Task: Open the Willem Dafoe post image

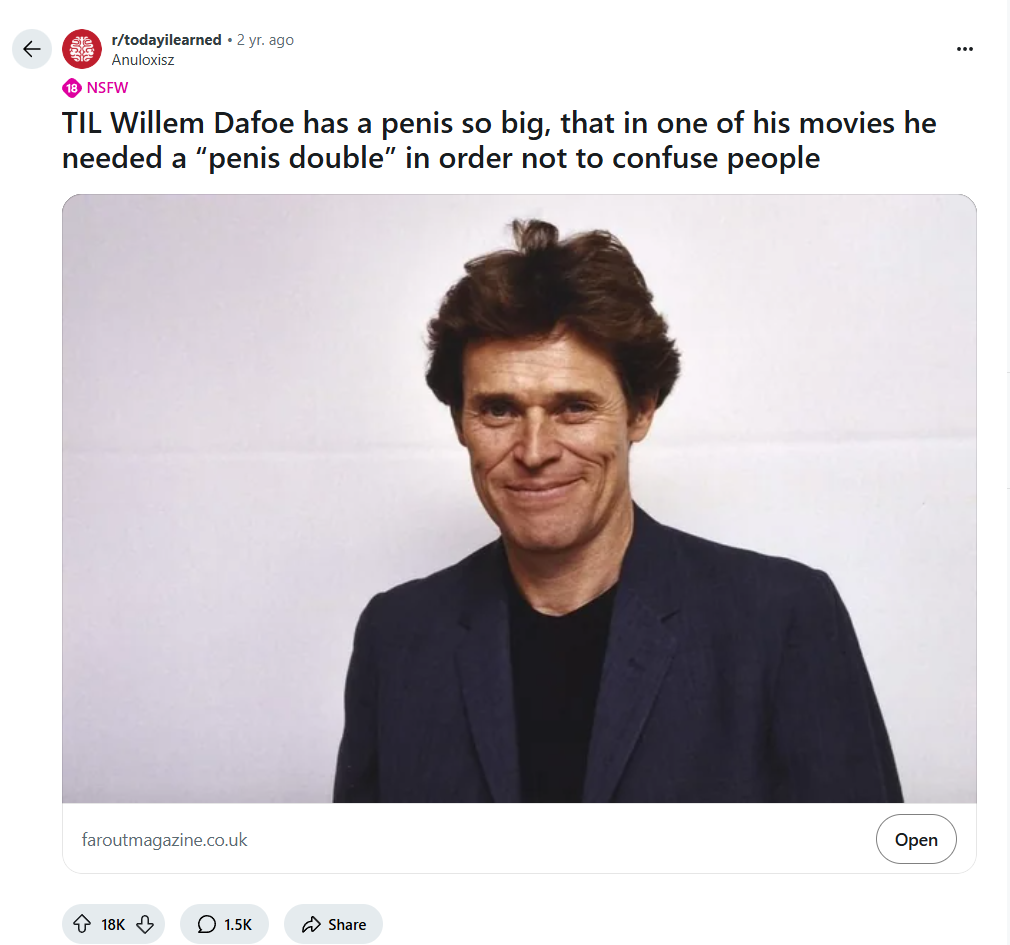Action: point(519,499)
